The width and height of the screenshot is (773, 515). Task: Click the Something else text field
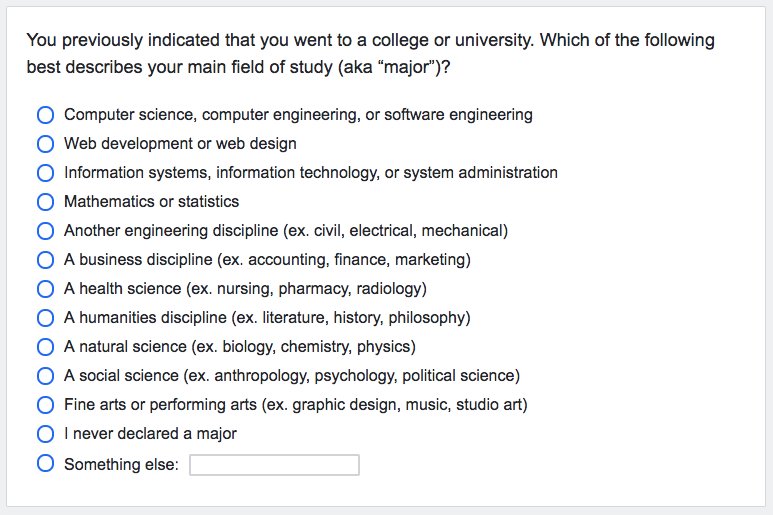point(274,465)
